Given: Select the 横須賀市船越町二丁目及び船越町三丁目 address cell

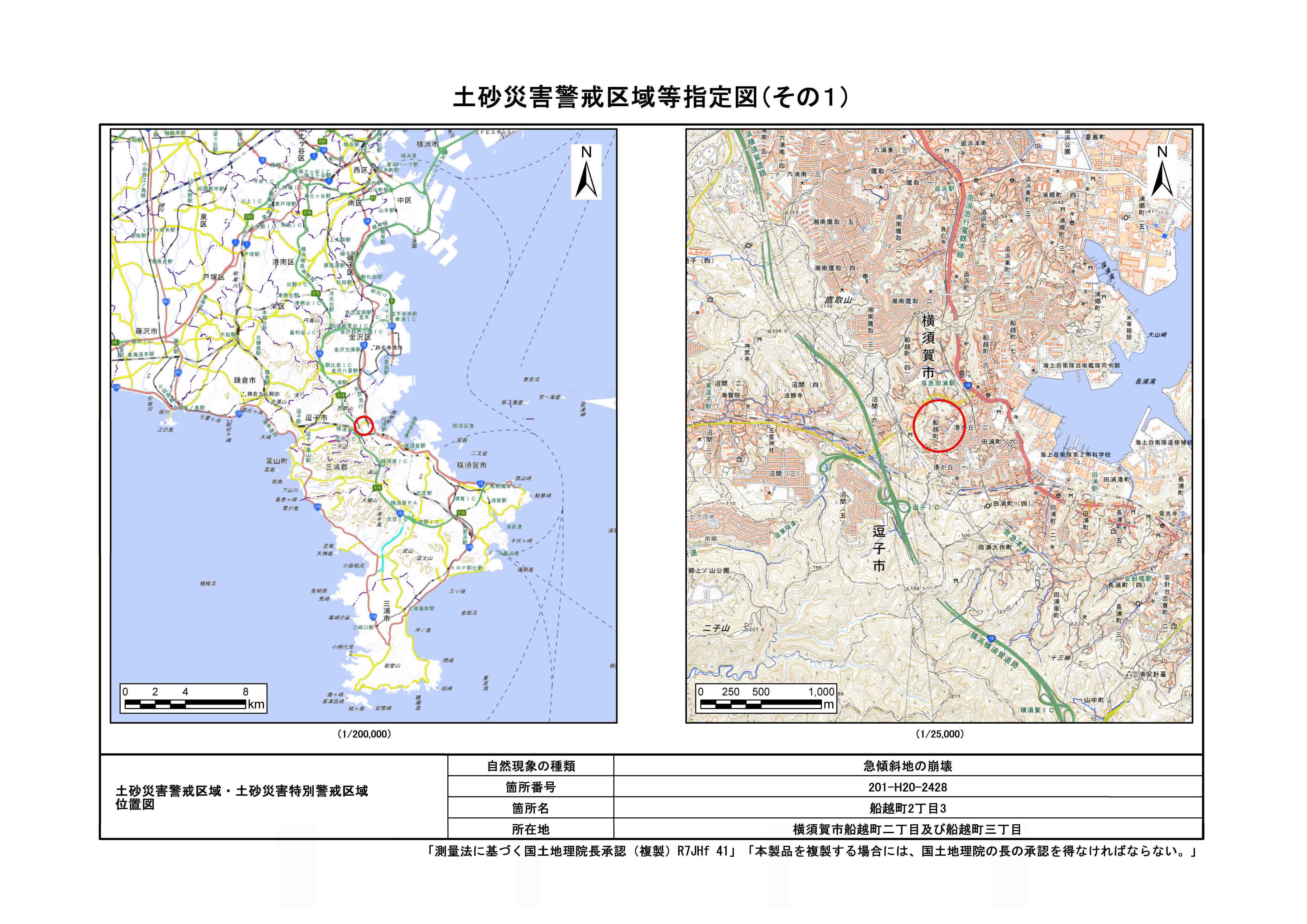Looking at the screenshot, I should point(907,829).
